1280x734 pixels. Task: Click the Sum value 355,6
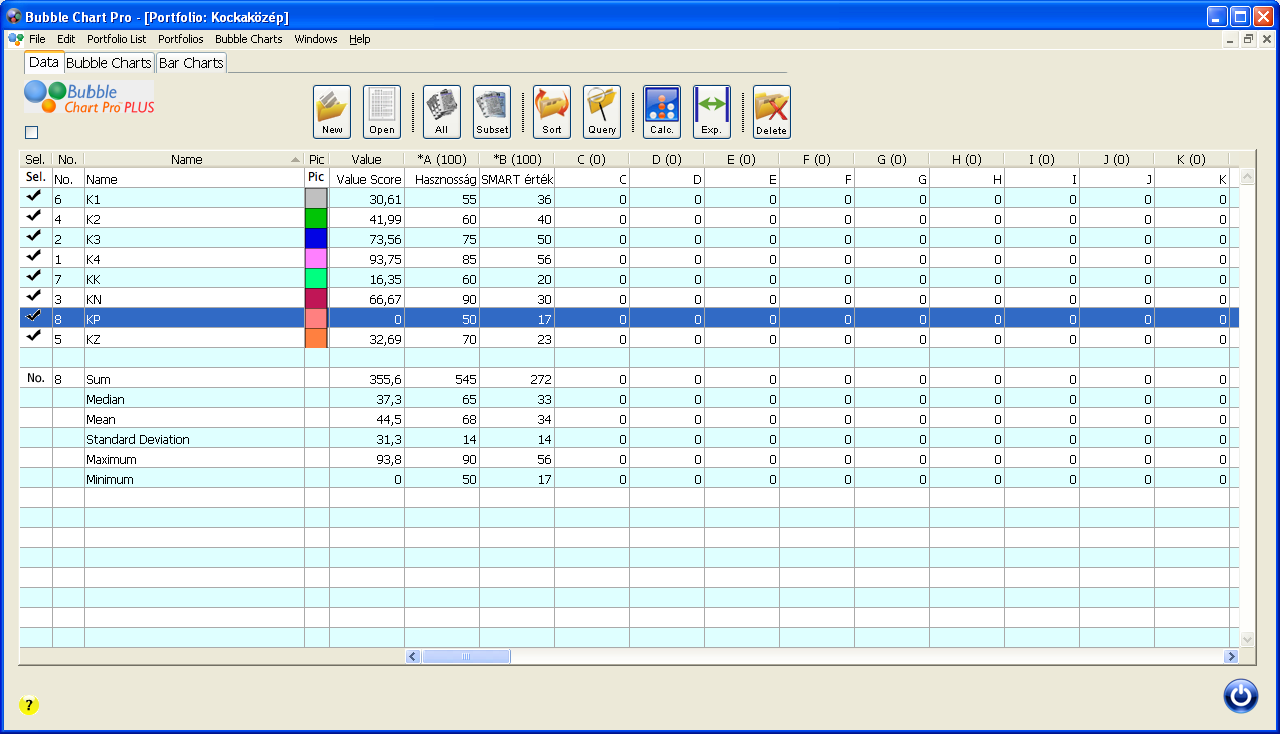tap(367, 379)
